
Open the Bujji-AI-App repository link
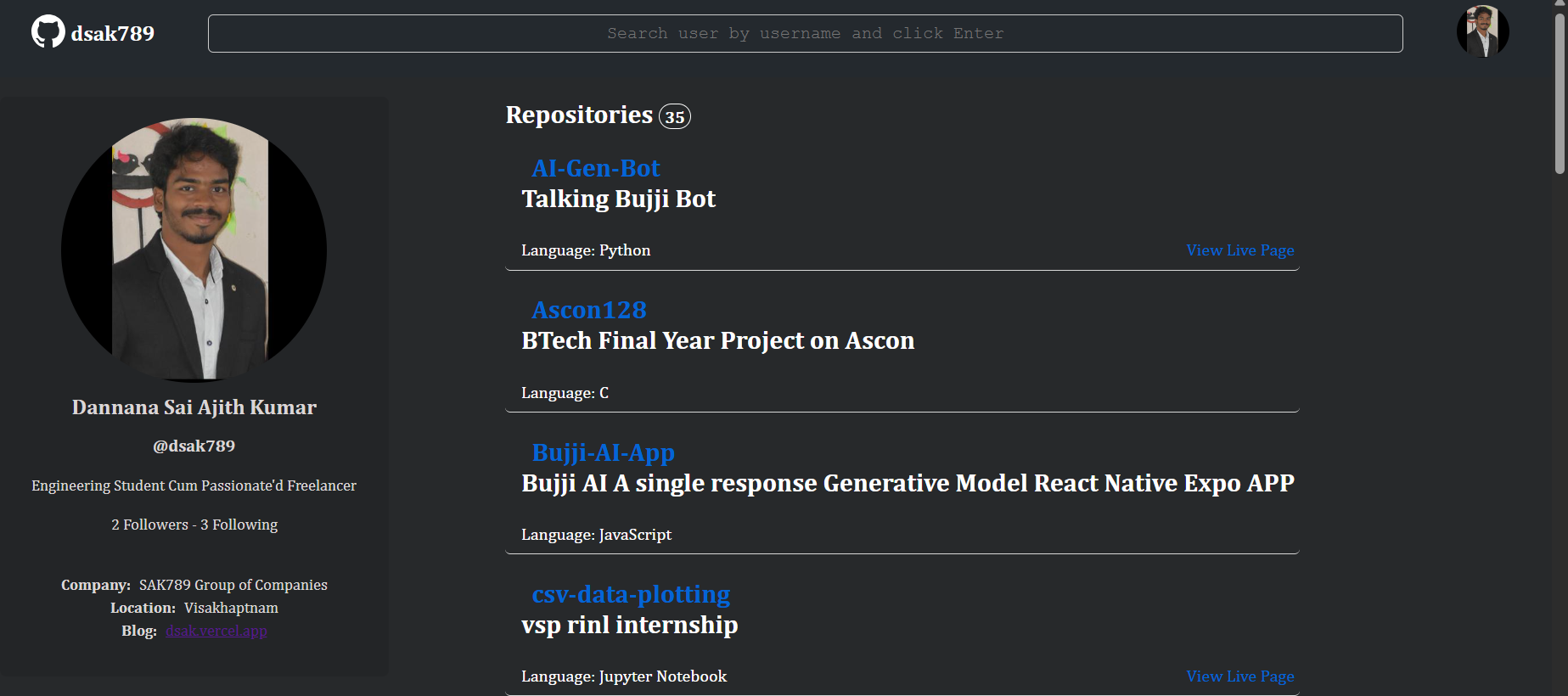[603, 452]
